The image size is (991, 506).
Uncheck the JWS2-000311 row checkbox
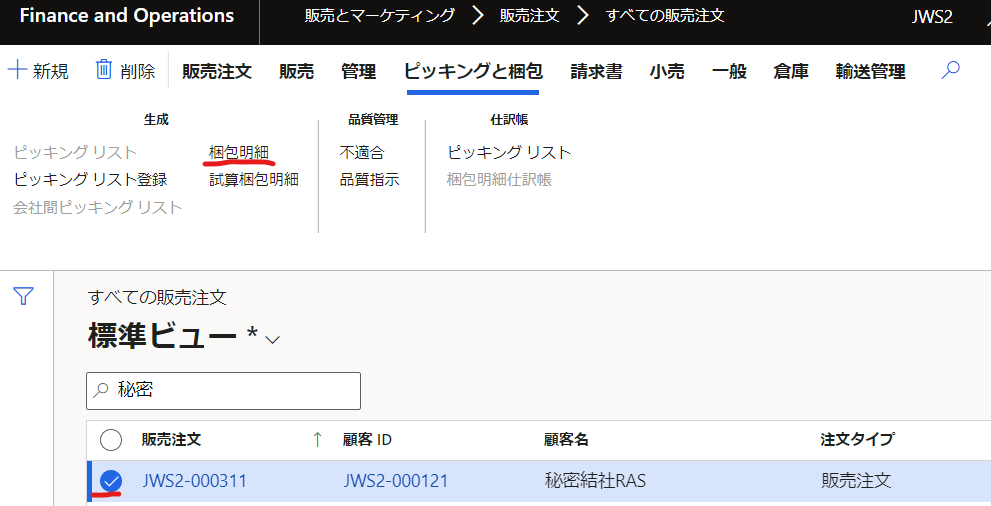click(x=111, y=481)
